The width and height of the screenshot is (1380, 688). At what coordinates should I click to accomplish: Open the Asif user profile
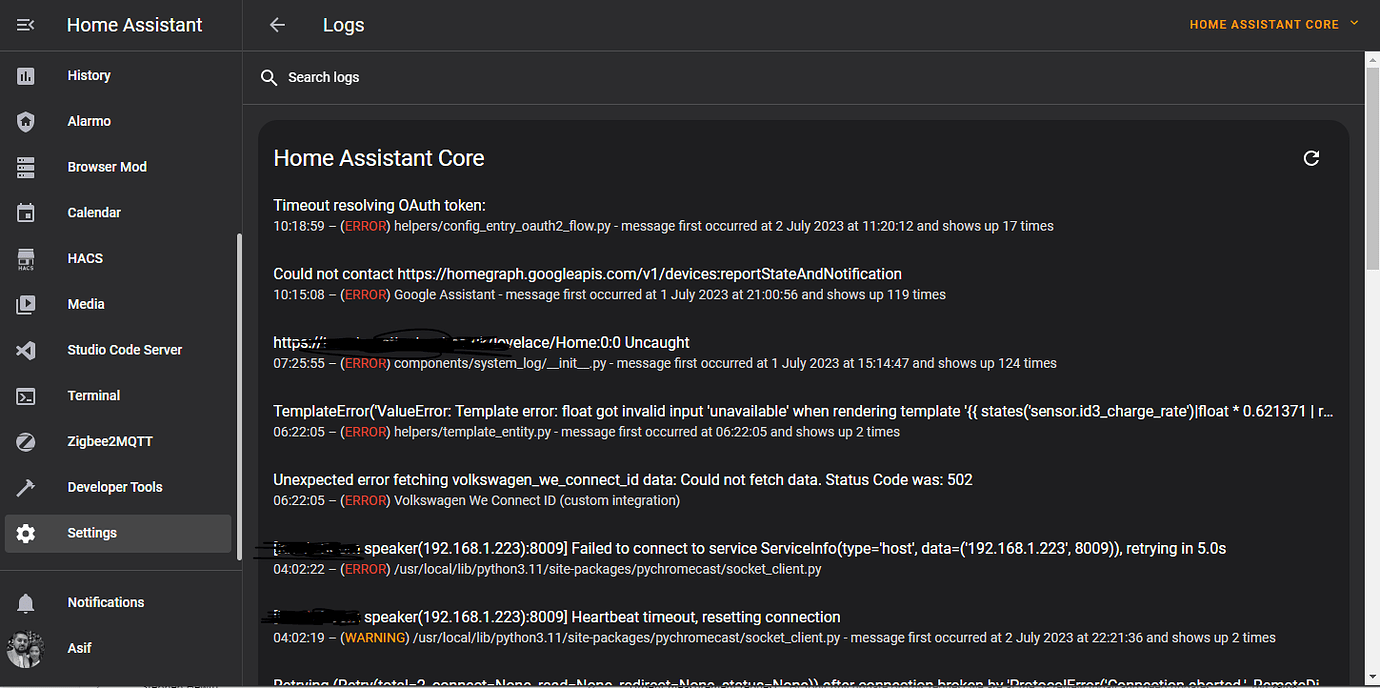(x=79, y=648)
